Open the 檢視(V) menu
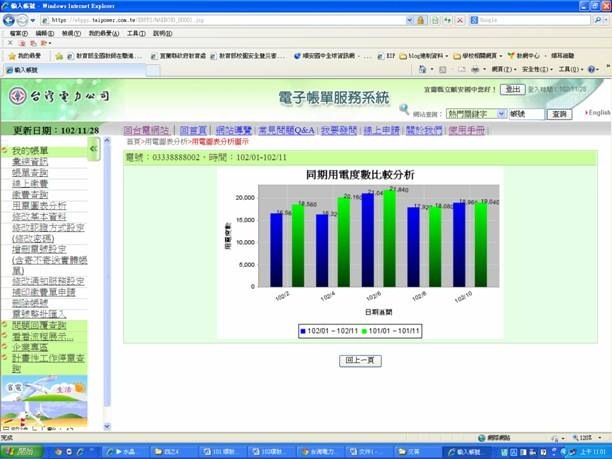612x459 pixels. point(71,34)
